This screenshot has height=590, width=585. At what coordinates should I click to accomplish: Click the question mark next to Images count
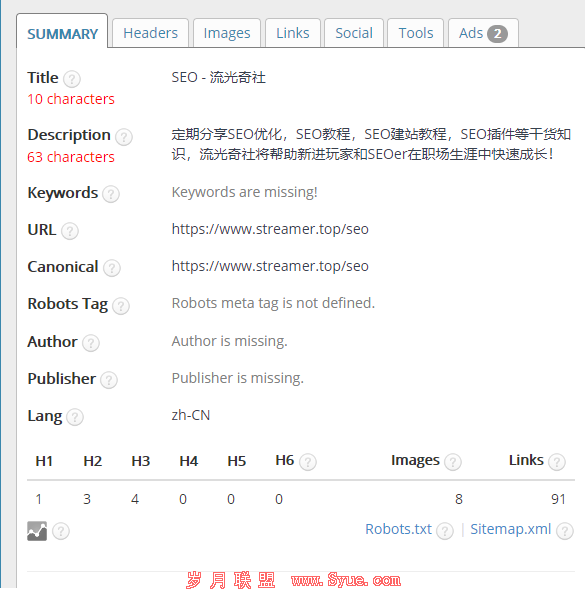tap(453, 462)
